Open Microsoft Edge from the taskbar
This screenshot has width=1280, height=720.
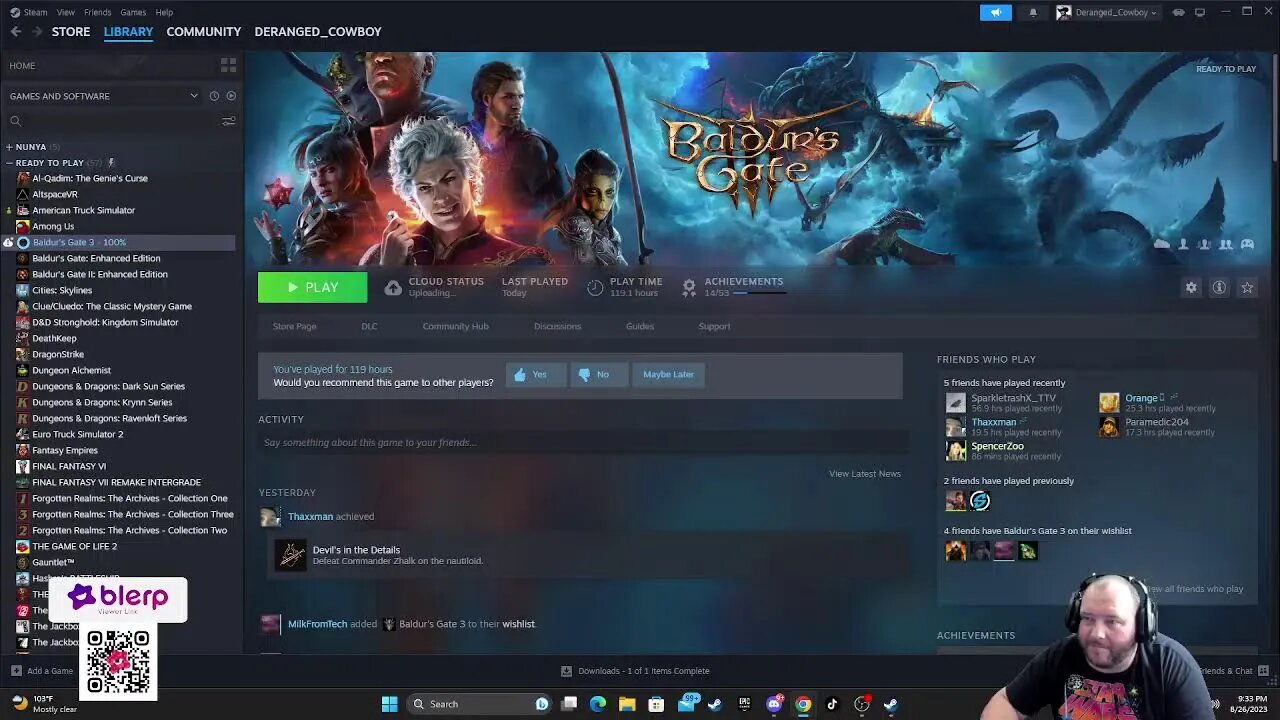598,704
